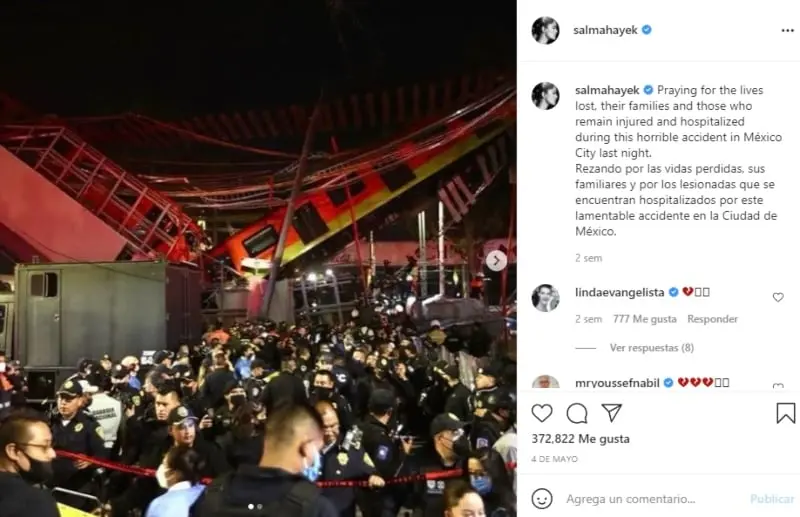Open the emoji picker smiley icon
This screenshot has width=800, height=517.
[542, 499]
